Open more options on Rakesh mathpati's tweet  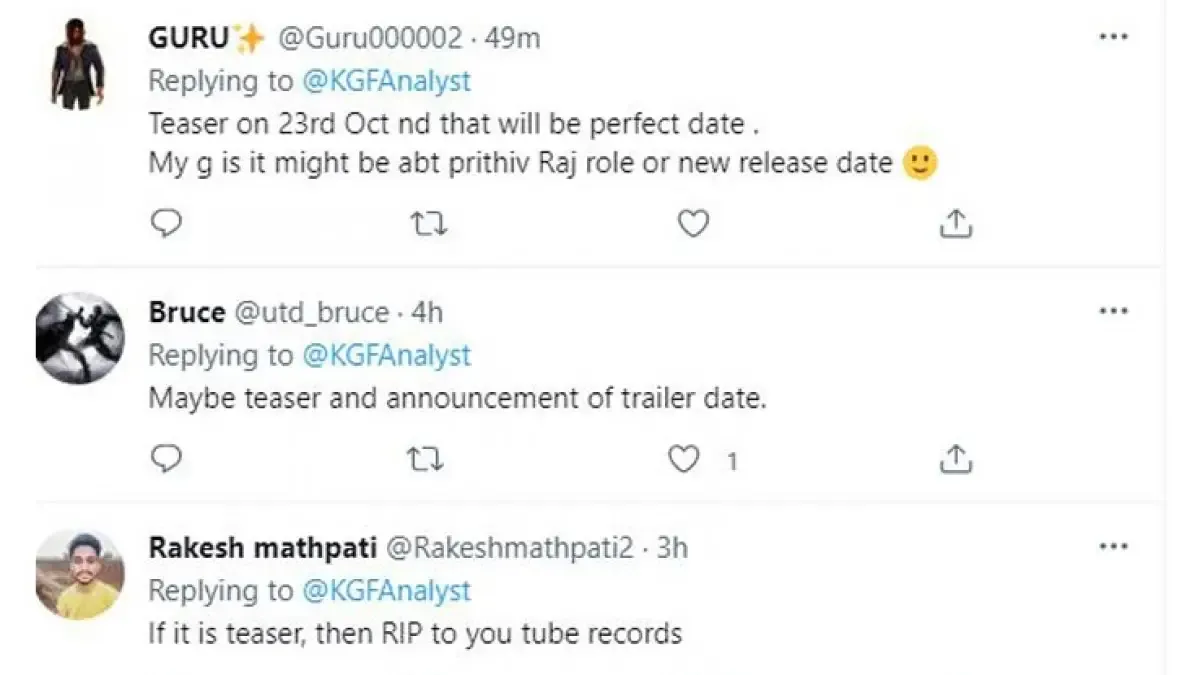click(x=1113, y=546)
